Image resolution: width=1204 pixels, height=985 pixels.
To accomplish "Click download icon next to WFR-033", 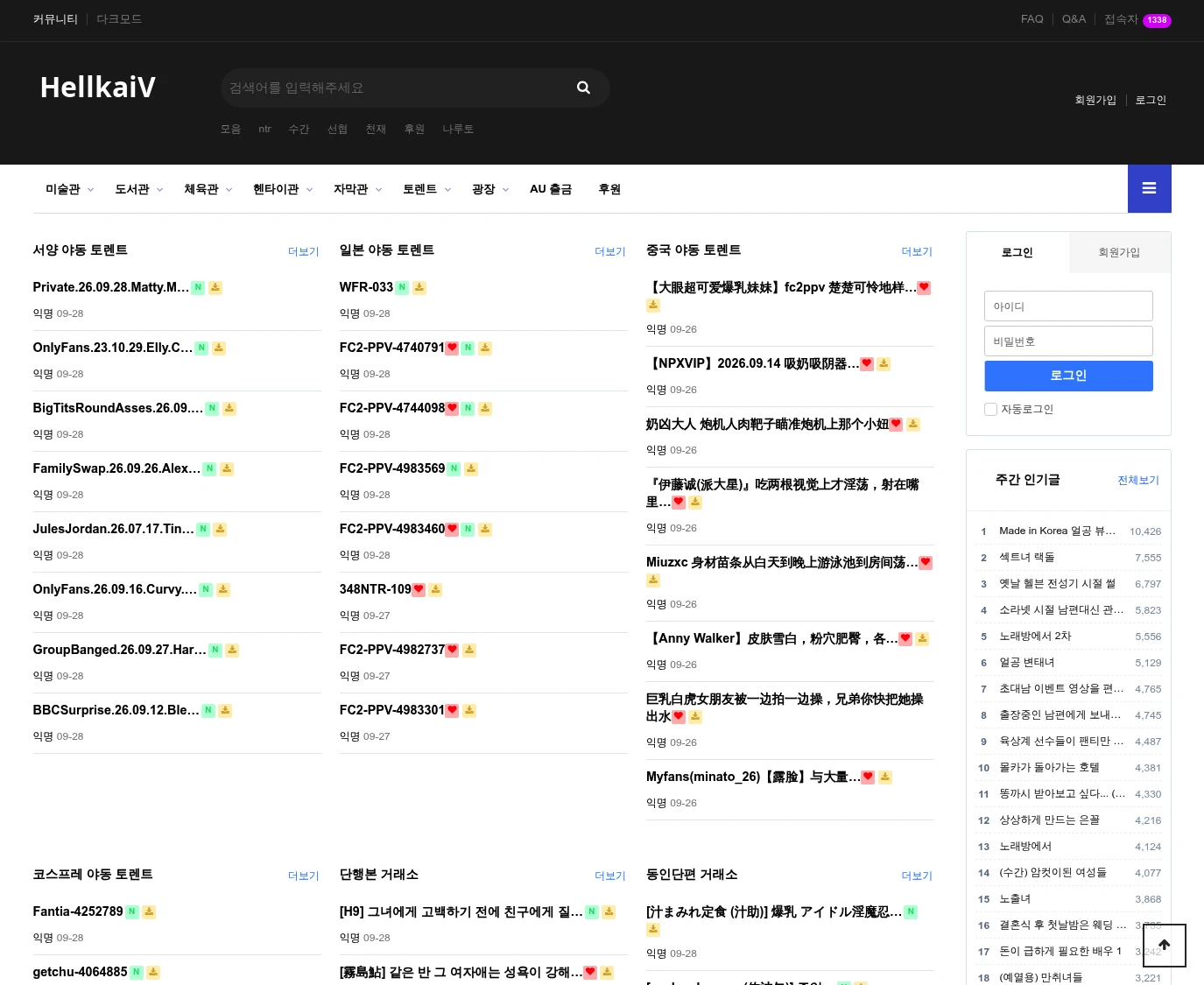I will point(419,287).
